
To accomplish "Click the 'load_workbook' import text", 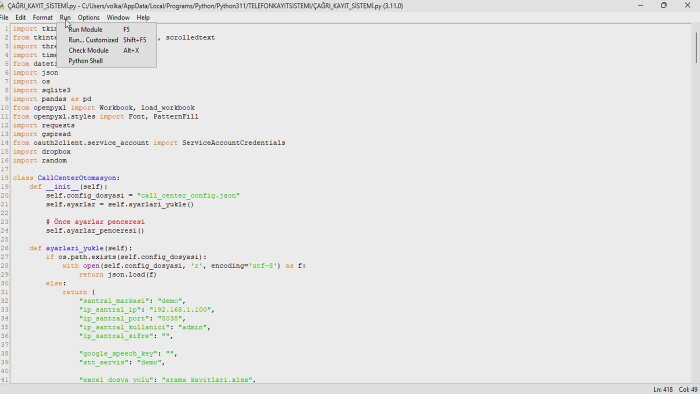I will [168, 108].
